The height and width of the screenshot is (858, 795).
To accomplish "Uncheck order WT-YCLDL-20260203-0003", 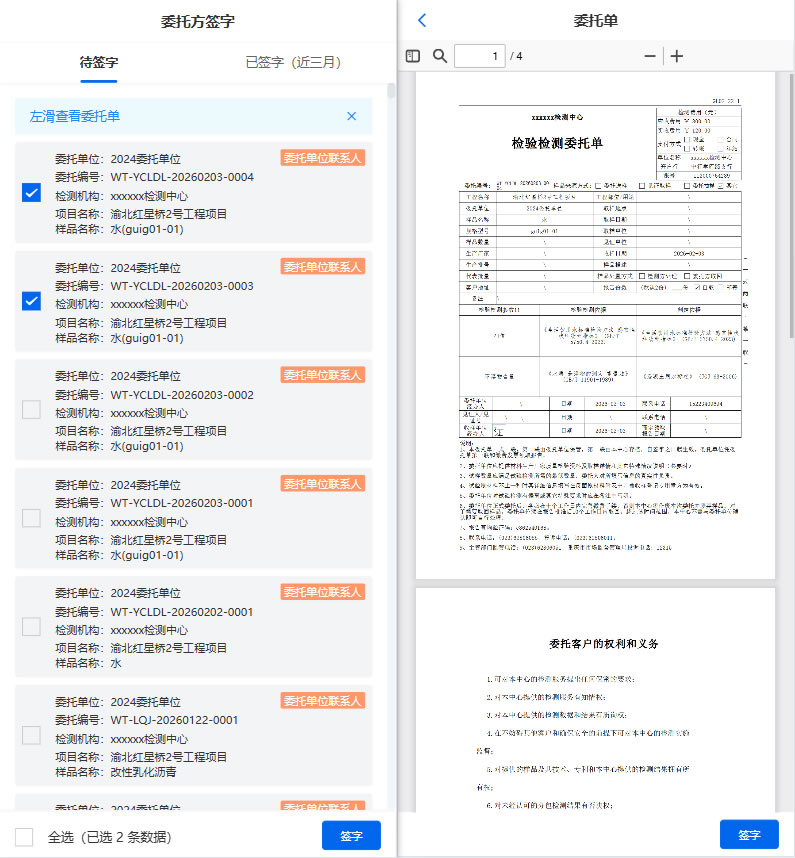I will [31, 302].
